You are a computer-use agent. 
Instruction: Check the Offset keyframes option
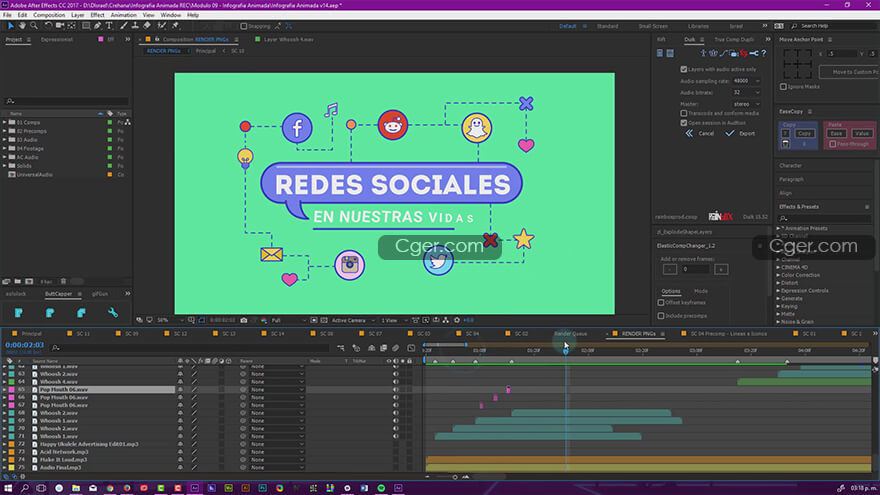(661, 302)
